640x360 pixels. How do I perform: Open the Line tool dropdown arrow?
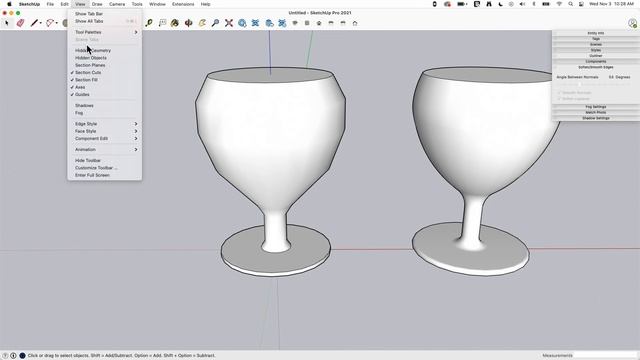(41, 23)
